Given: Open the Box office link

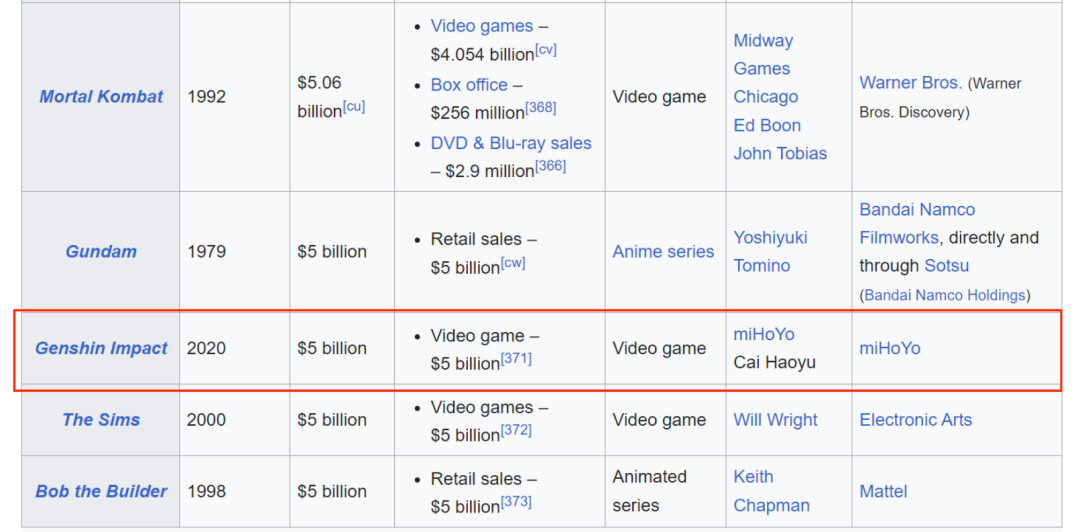Looking at the screenshot, I should (x=469, y=85).
